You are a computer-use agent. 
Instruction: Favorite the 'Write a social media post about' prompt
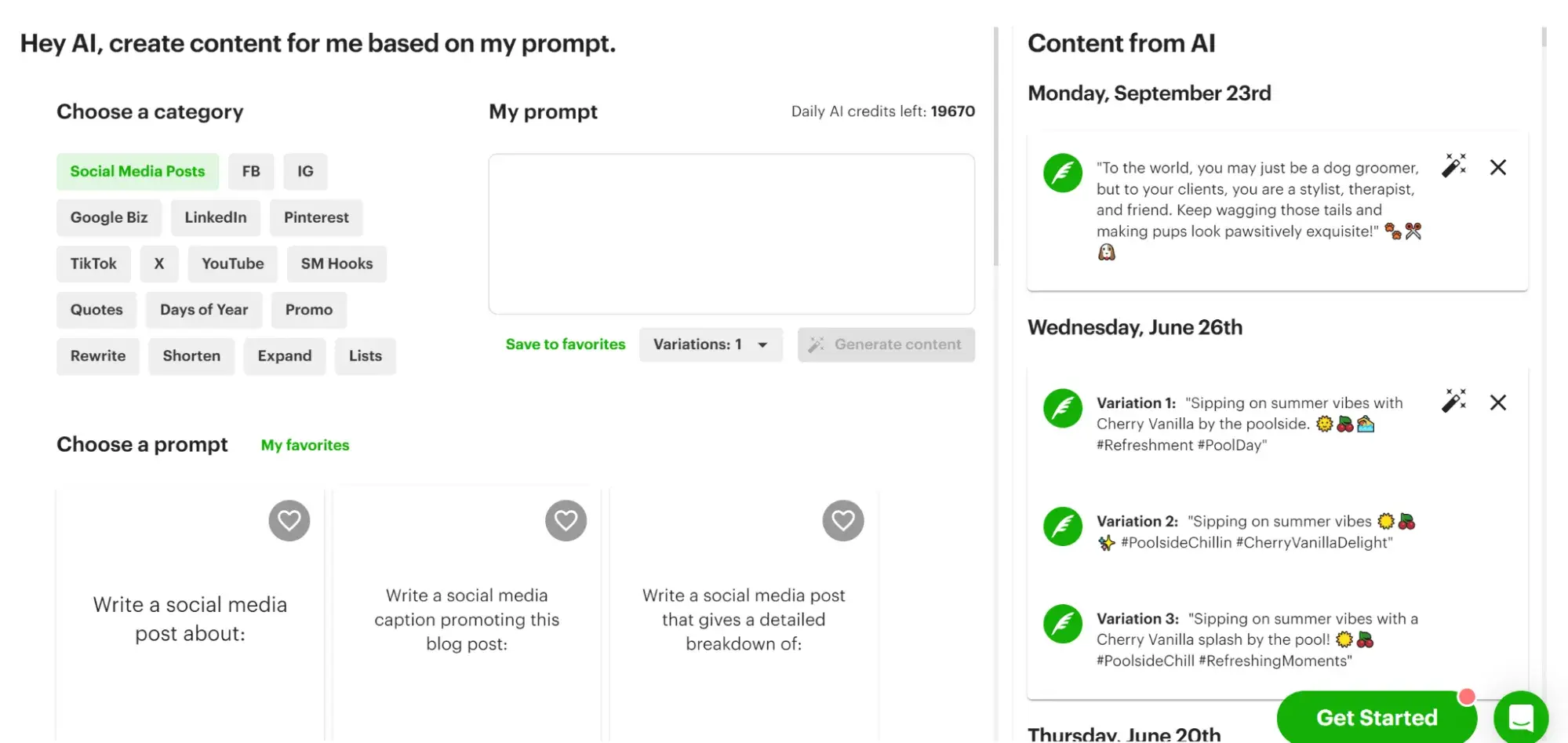pos(289,520)
